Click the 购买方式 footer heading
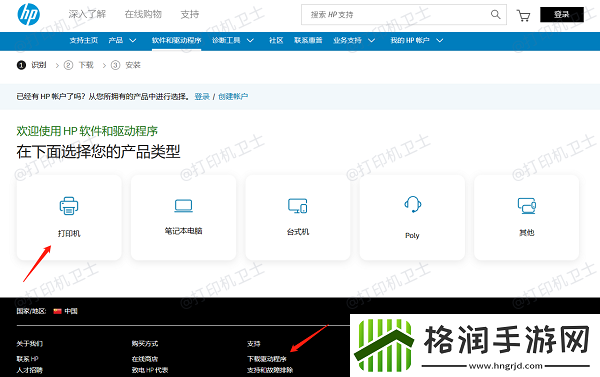This screenshot has width=600, height=377. point(145,344)
